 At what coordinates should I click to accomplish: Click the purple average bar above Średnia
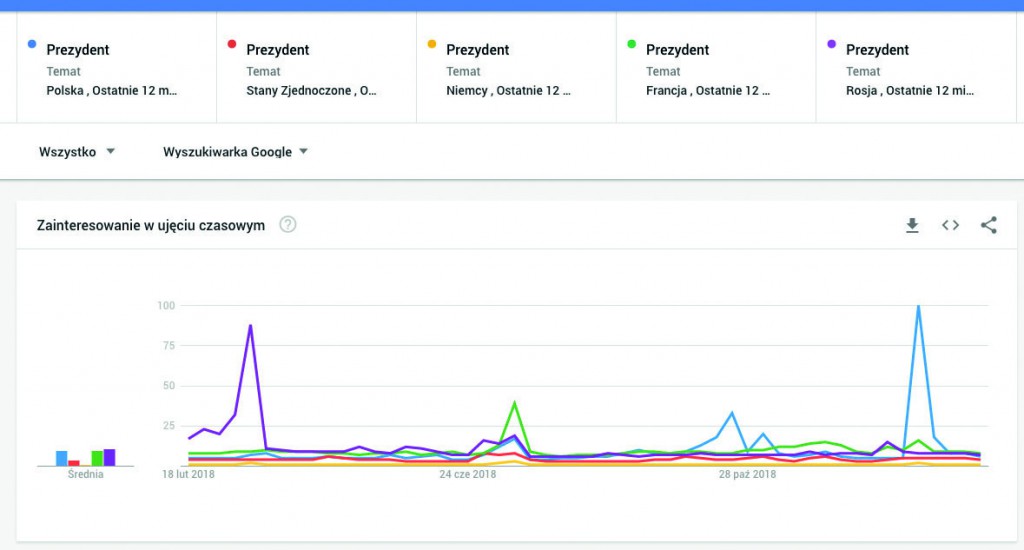[110, 458]
